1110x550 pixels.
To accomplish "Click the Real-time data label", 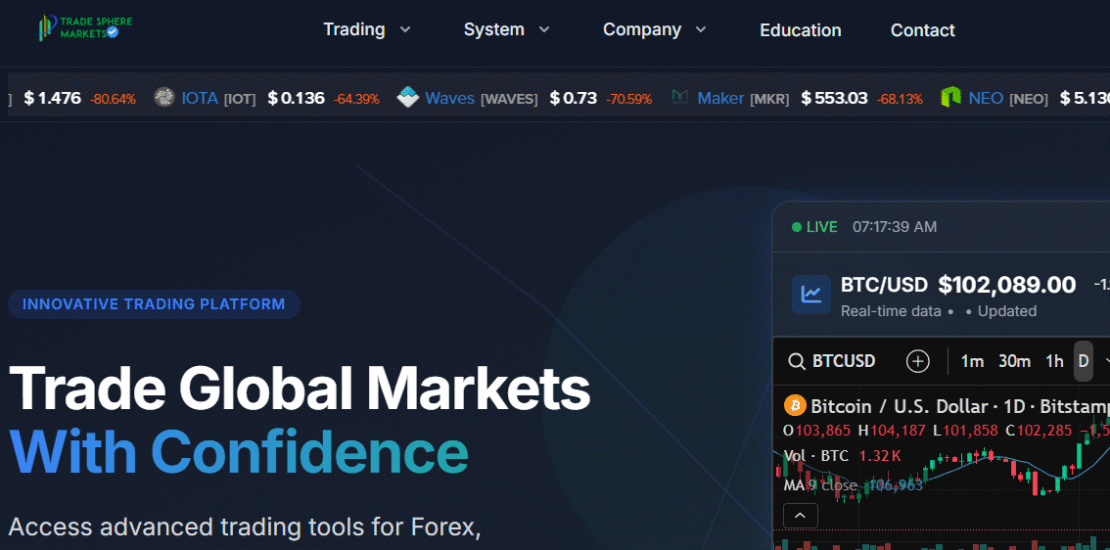I will (x=891, y=311).
